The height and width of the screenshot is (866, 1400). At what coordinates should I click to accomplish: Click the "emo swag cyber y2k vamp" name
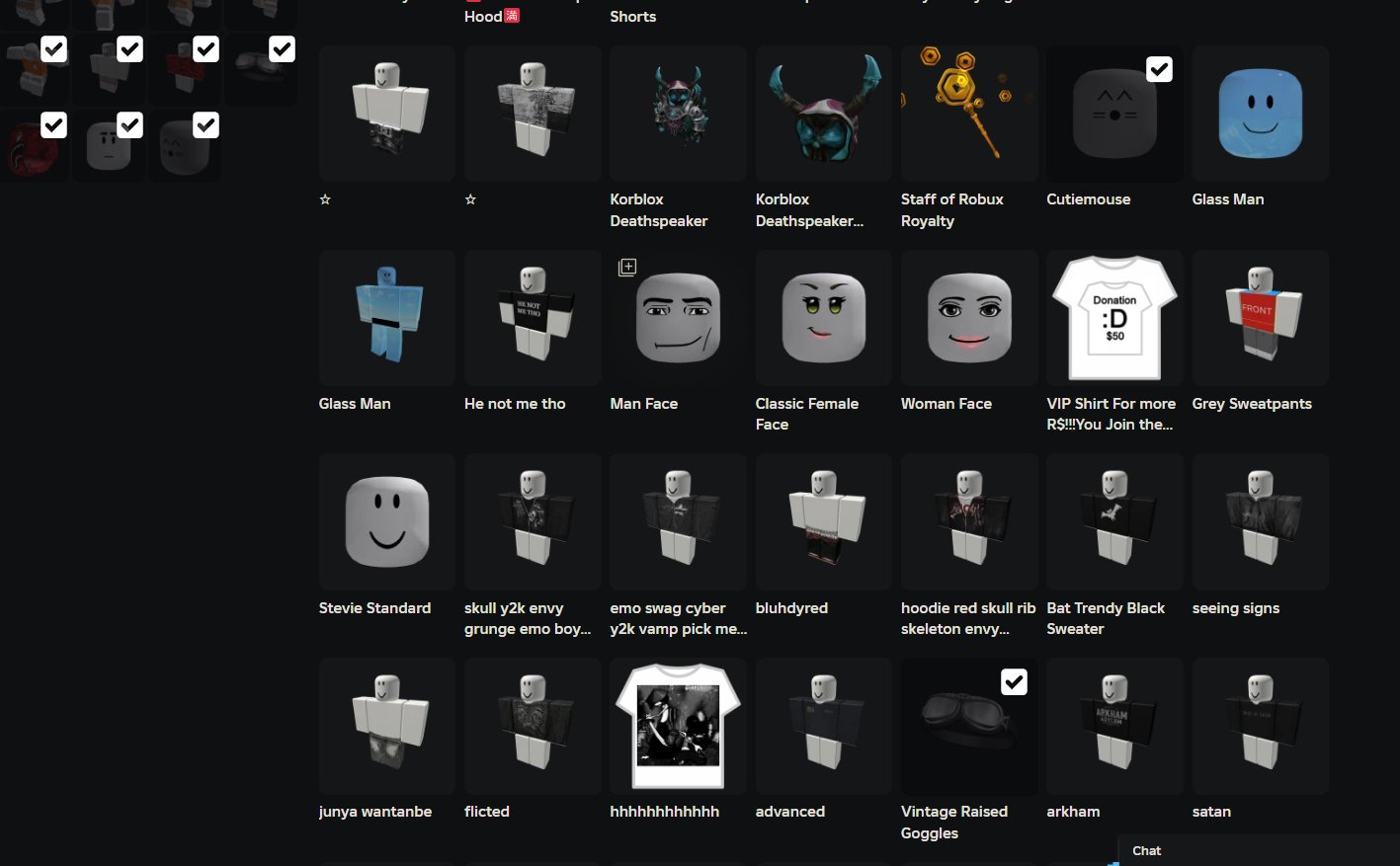(x=679, y=618)
